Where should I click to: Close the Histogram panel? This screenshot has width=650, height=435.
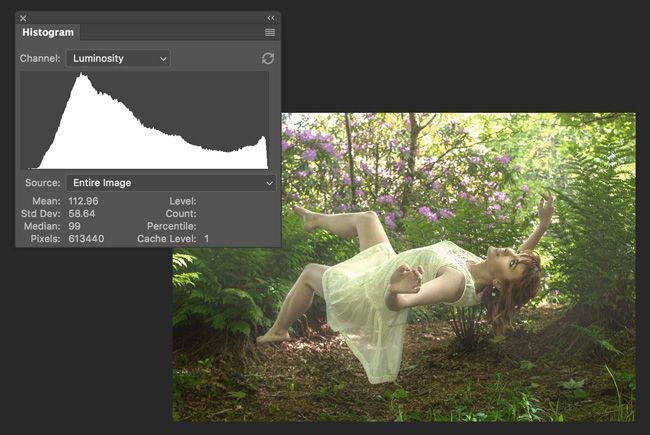(x=23, y=18)
